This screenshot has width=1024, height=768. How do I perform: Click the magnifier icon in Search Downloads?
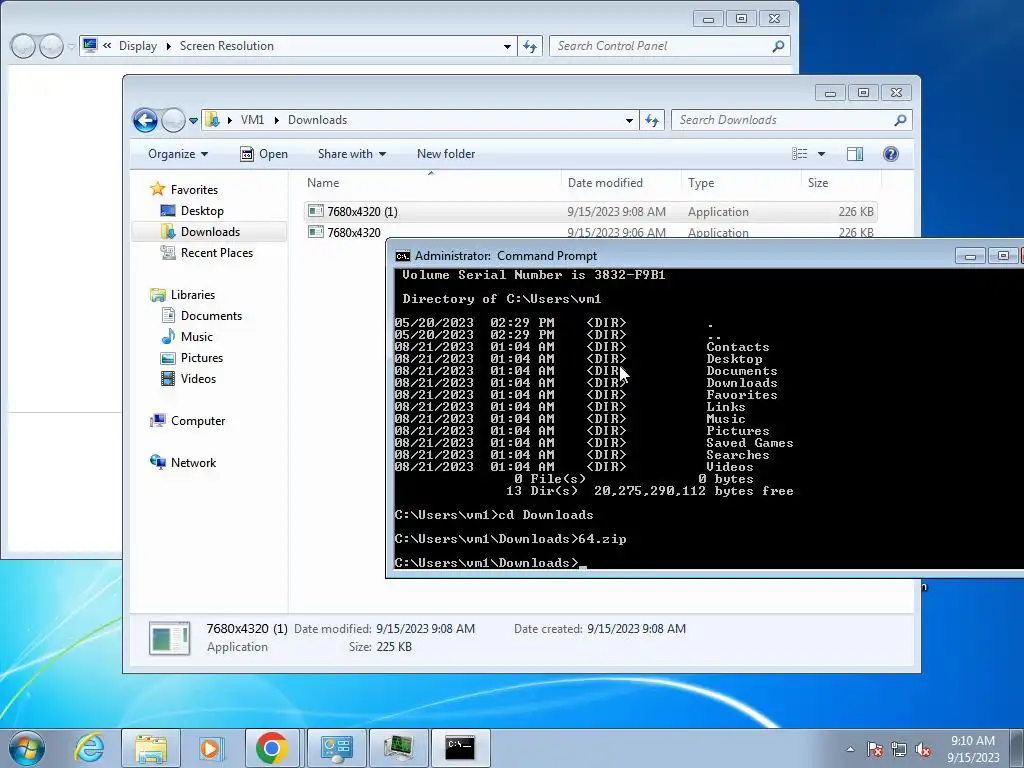(900, 120)
